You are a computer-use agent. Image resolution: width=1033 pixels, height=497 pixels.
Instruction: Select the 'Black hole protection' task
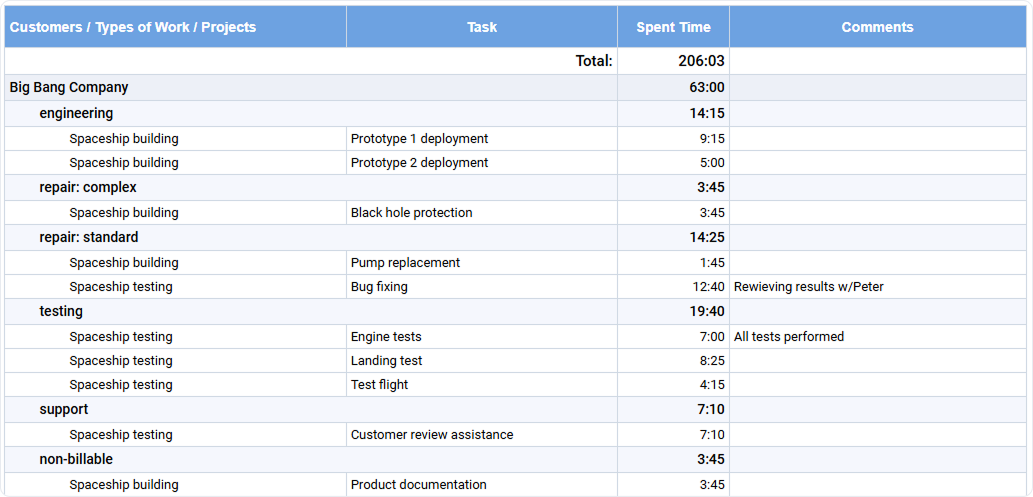click(412, 213)
